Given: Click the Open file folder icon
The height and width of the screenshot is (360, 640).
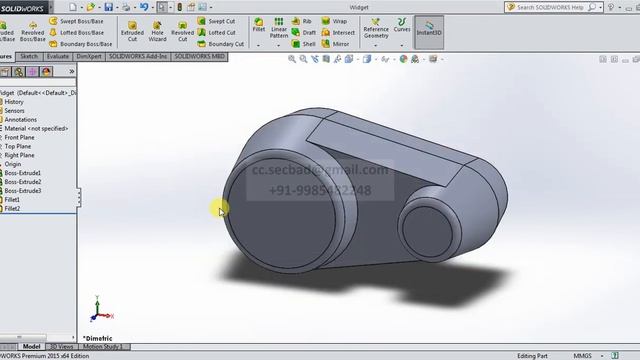Looking at the screenshot, I should [x=91, y=7].
